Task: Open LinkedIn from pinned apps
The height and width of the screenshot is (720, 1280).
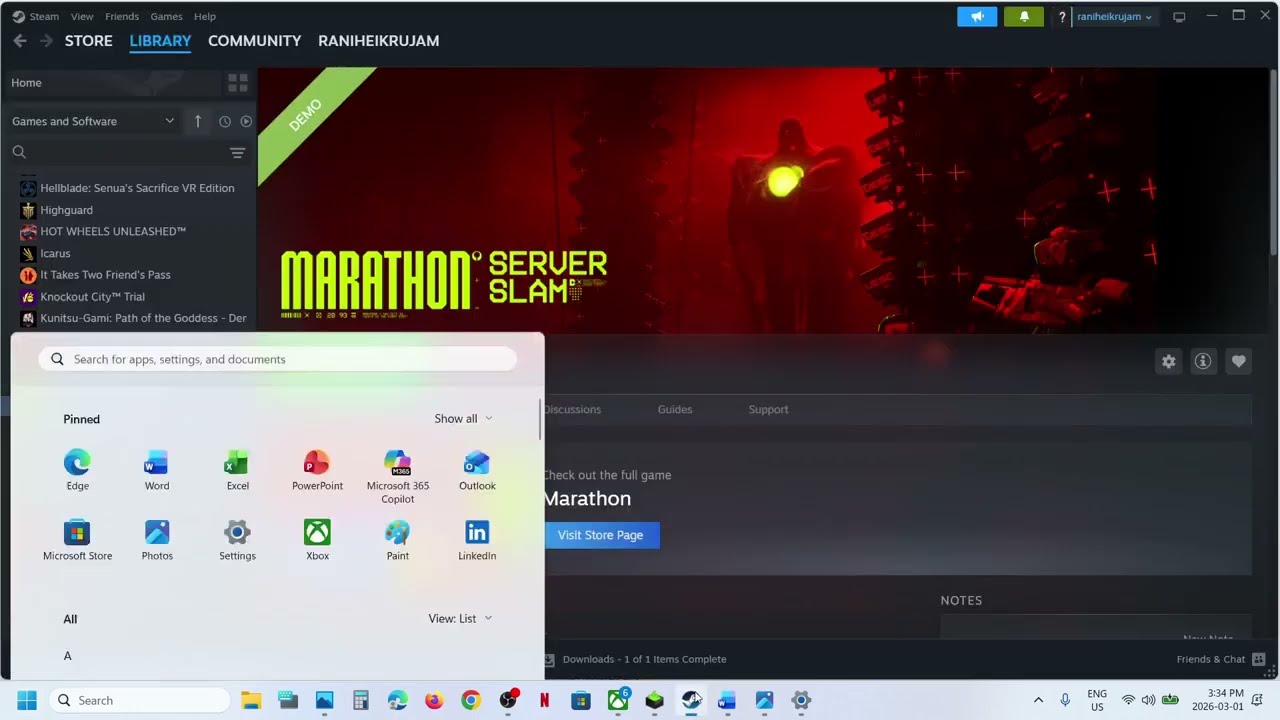Action: coord(477,541)
